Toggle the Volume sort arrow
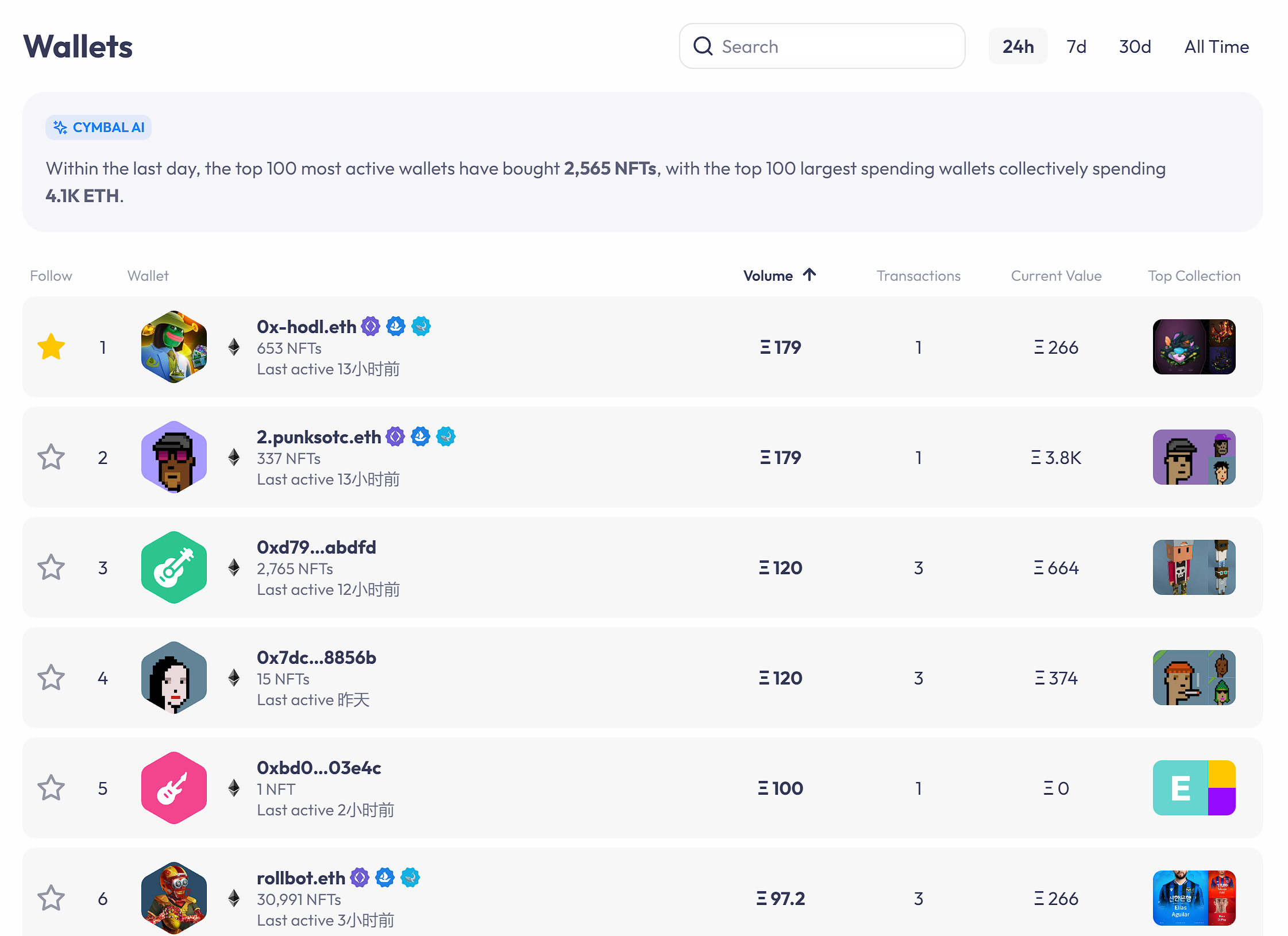This screenshot has height=936, width=1288. pyautogui.click(x=809, y=275)
